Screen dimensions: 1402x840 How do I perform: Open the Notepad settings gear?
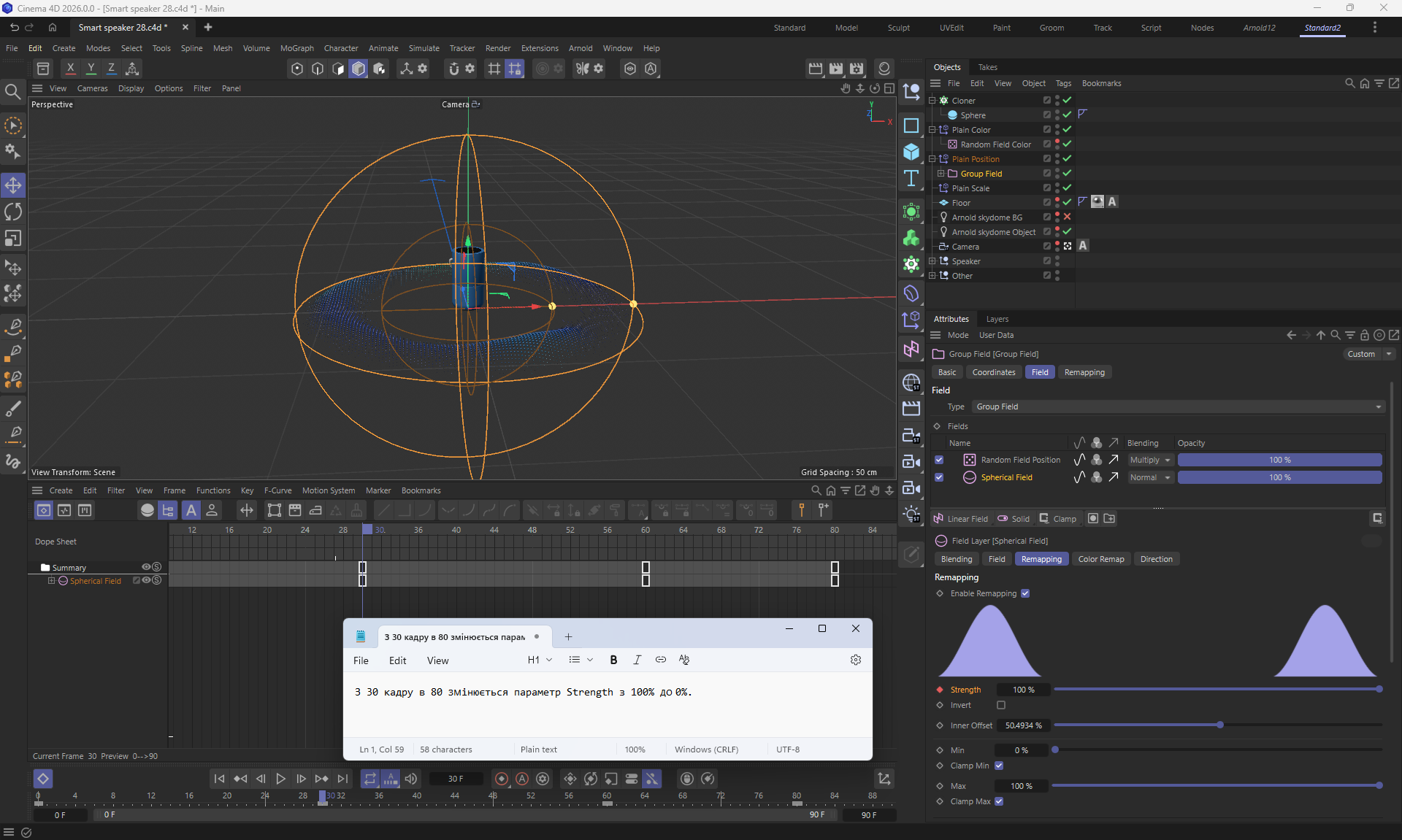click(x=856, y=660)
